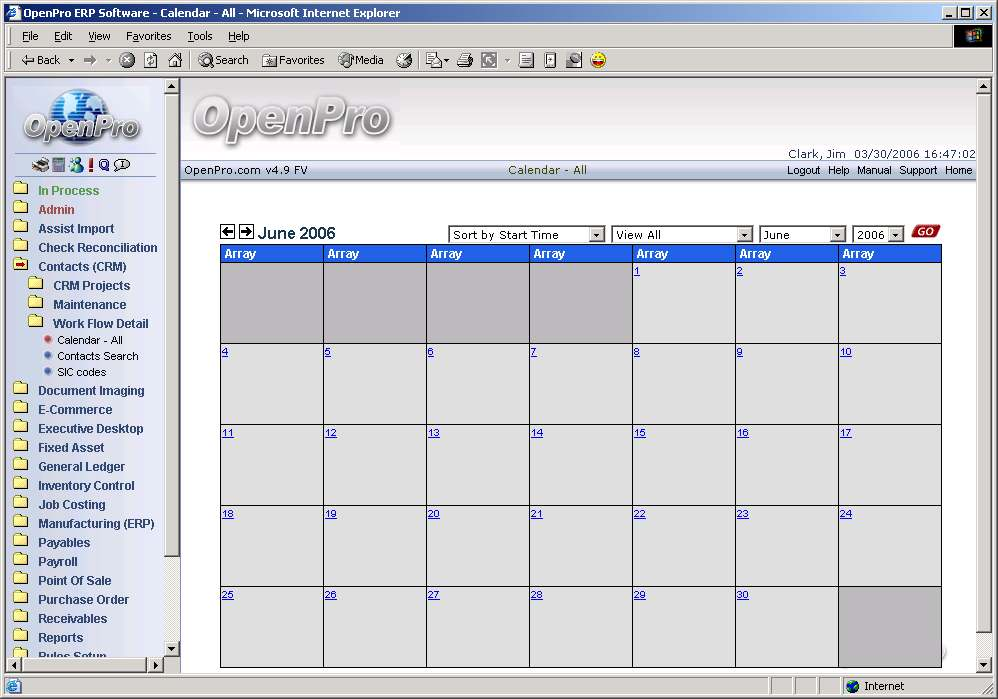998x699 pixels.
Task: Click the Print icon in the browser toolbar
Action: 464,60
